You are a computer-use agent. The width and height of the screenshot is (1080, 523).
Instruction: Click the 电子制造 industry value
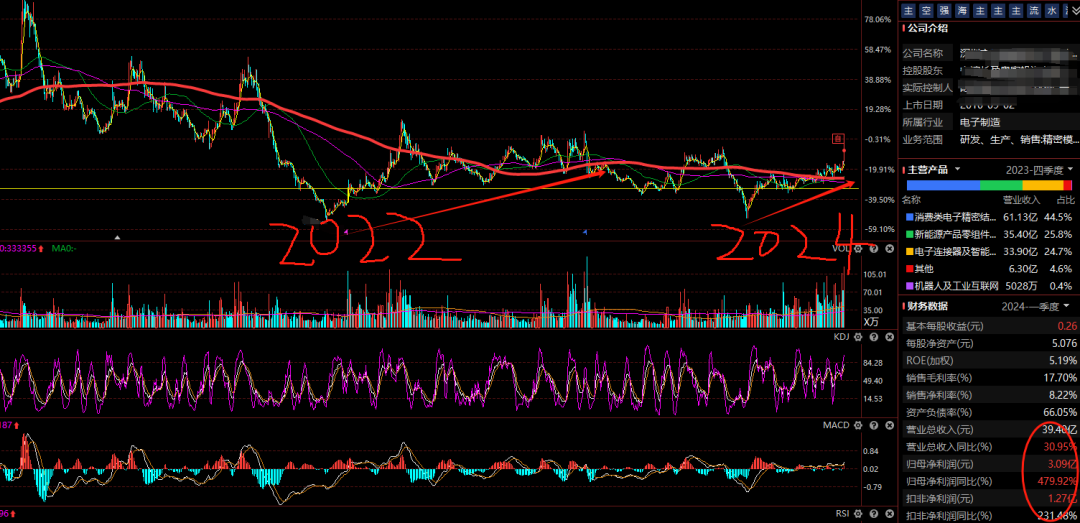click(980, 122)
